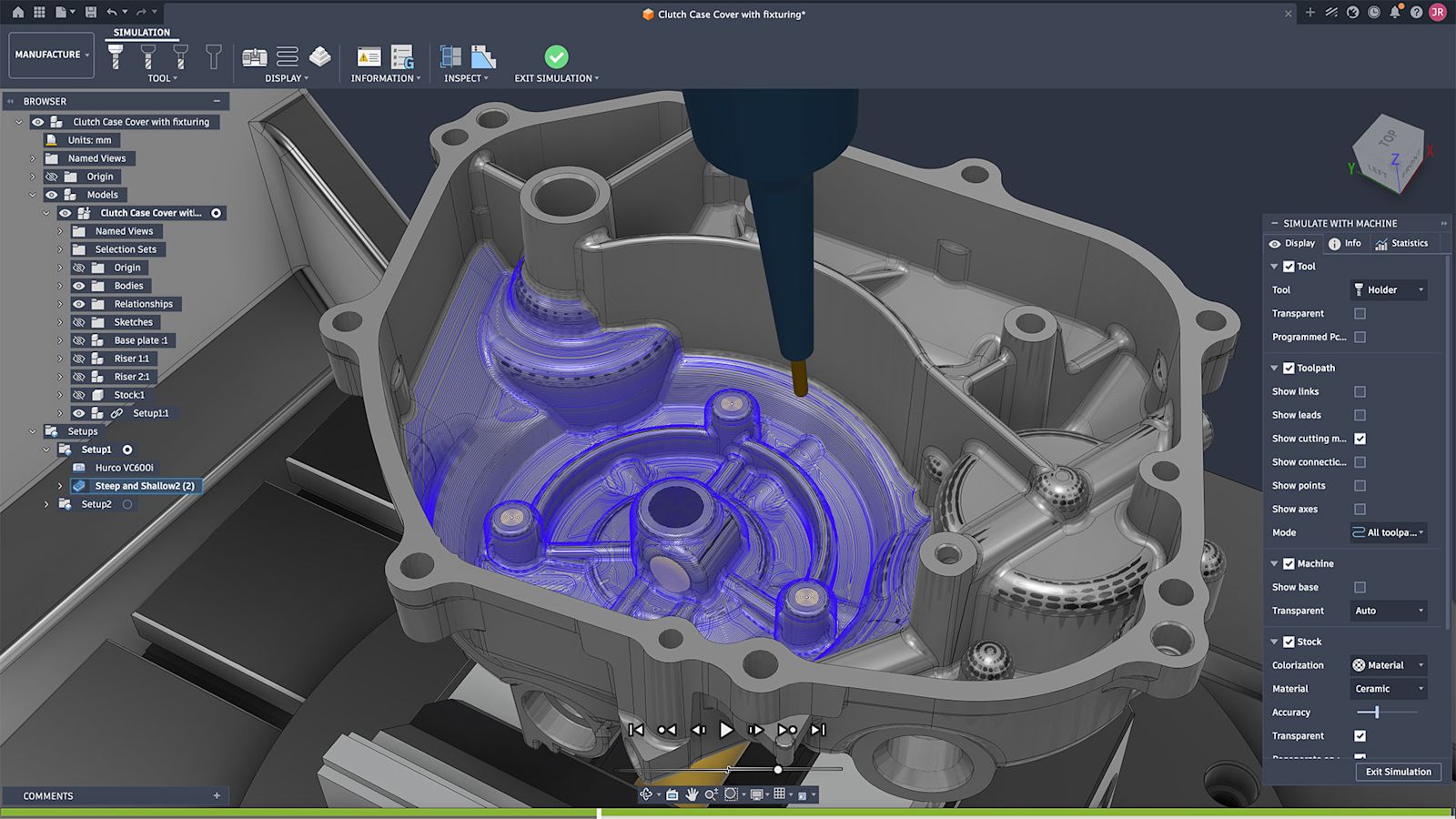1456x819 pixels.
Task: Open the Tool Holder dropdown
Action: [x=1390, y=290]
